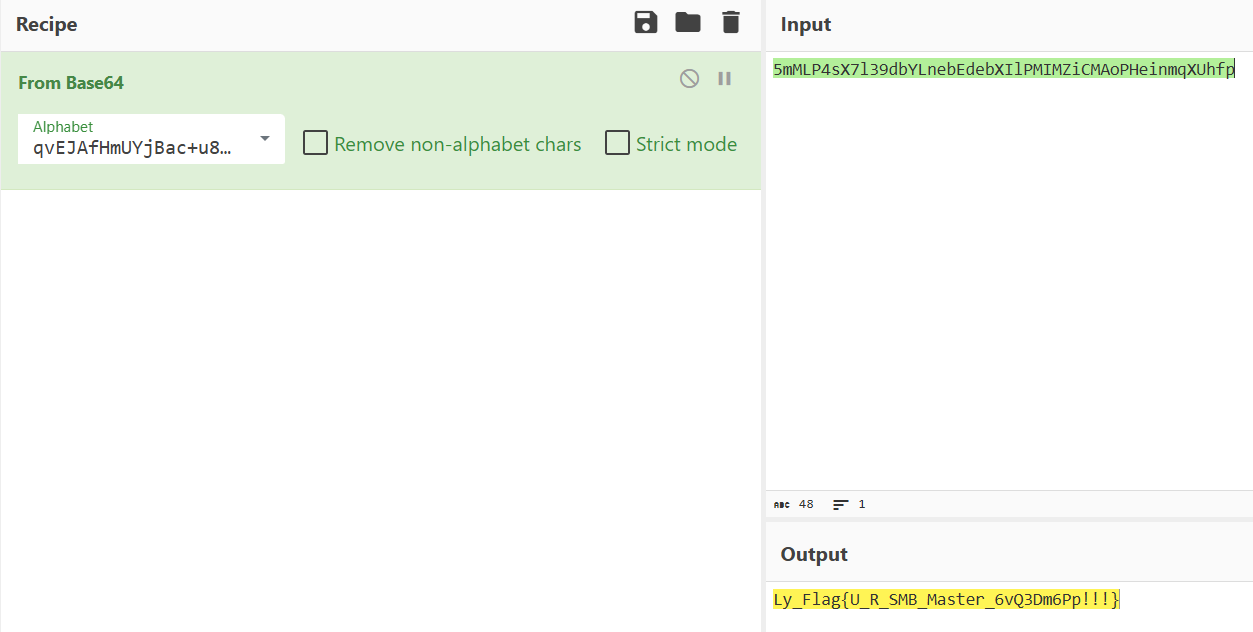Click the Remove non-alphabet chars label

[457, 144]
